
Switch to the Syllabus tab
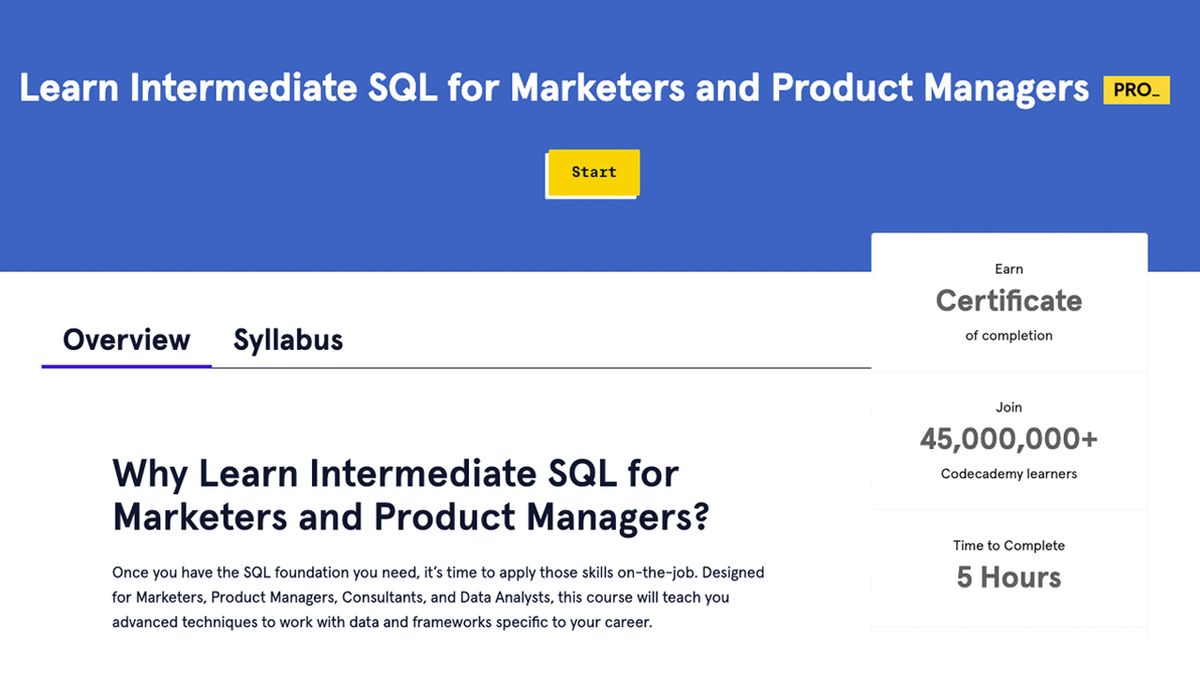click(x=287, y=340)
